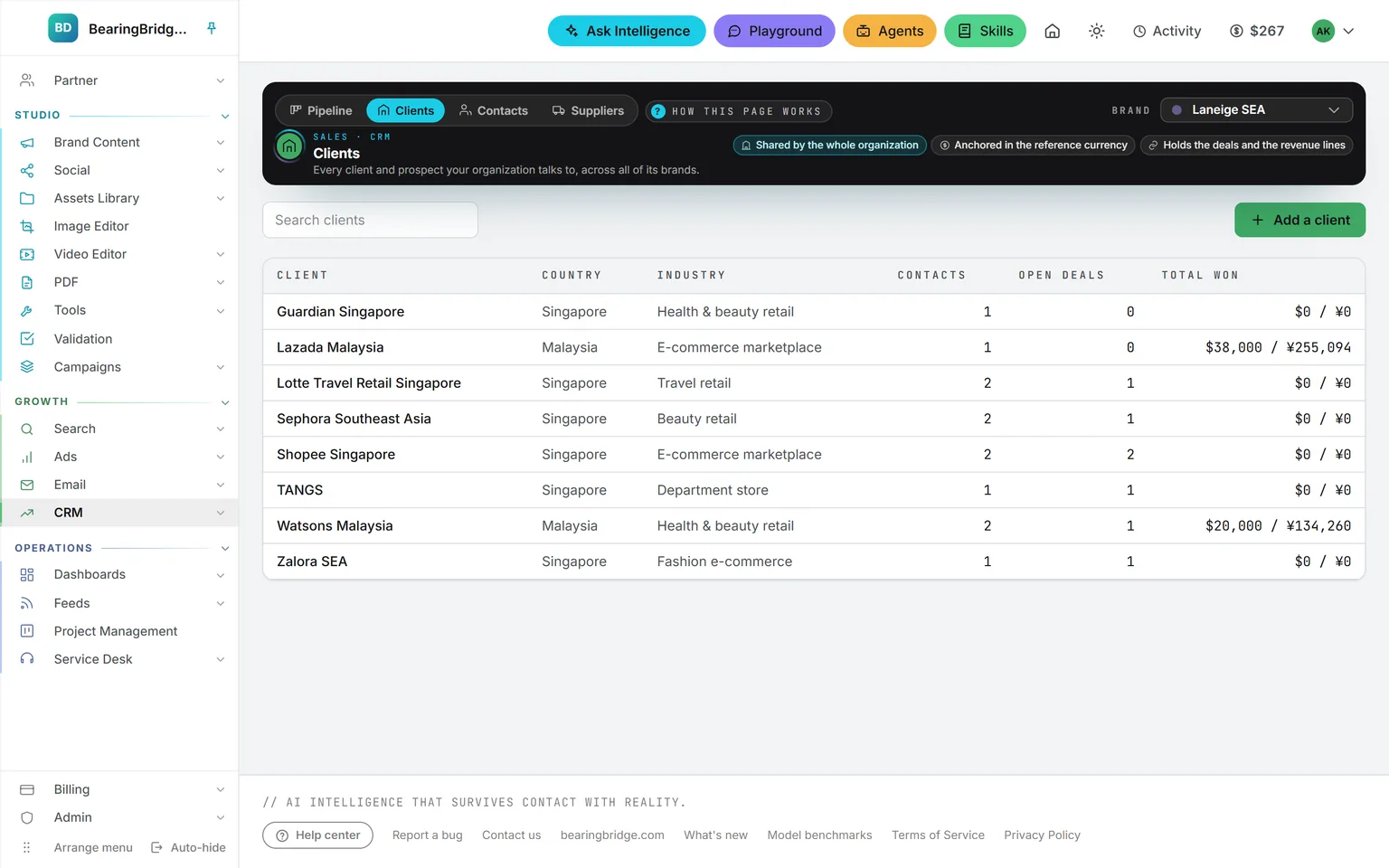Screen dimensions: 1389x868
Task: Click the pin sidebar icon
Action: tap(212, 28)
